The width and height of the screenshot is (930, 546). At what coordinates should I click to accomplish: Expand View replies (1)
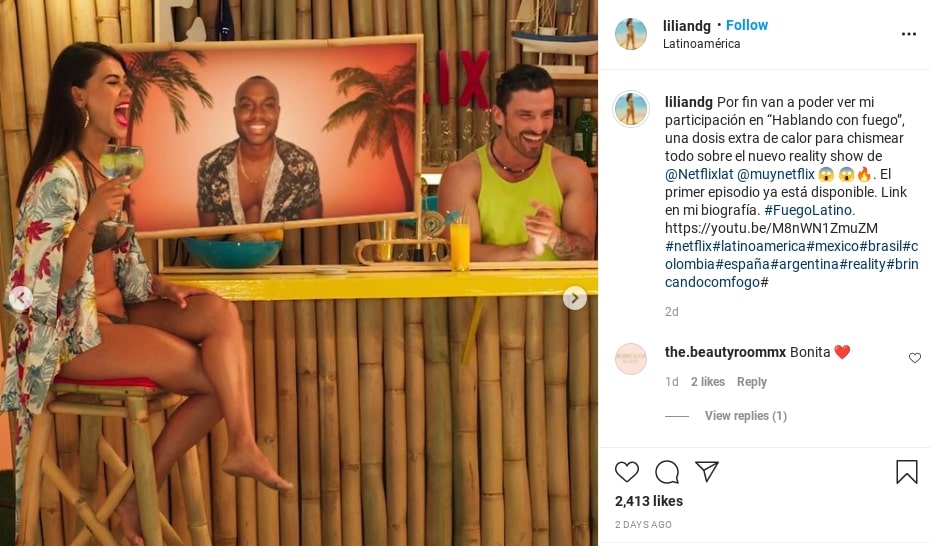746,416
